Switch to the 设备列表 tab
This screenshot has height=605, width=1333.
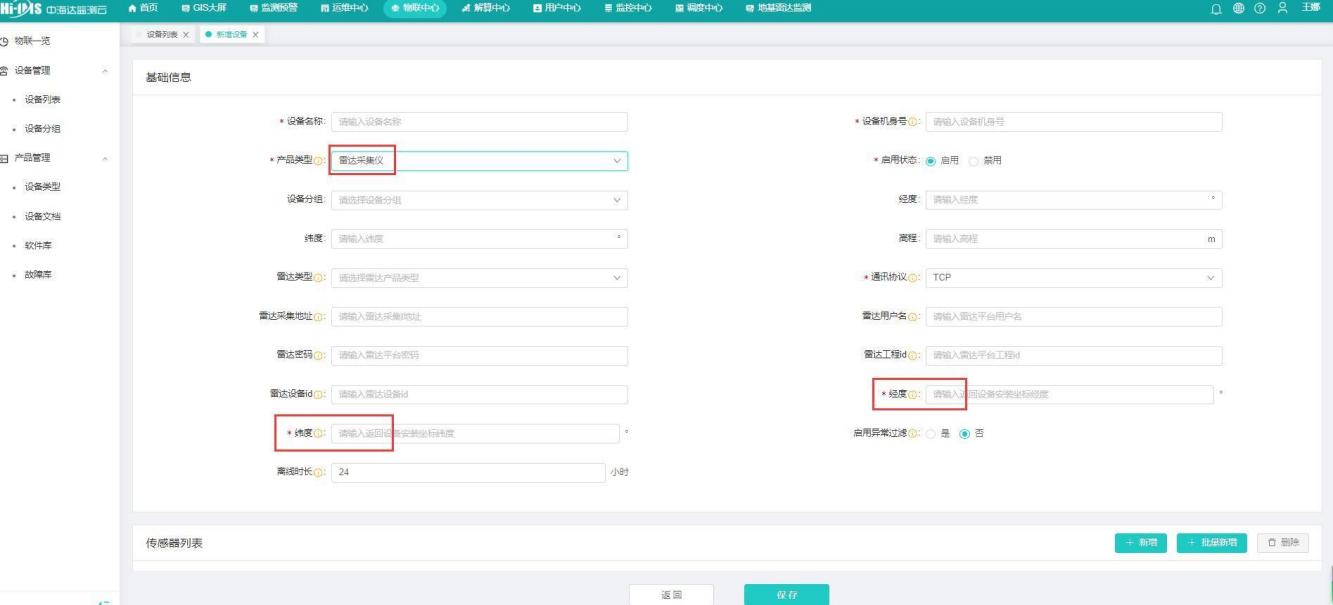pyautogui.click(x=160, y=35)
